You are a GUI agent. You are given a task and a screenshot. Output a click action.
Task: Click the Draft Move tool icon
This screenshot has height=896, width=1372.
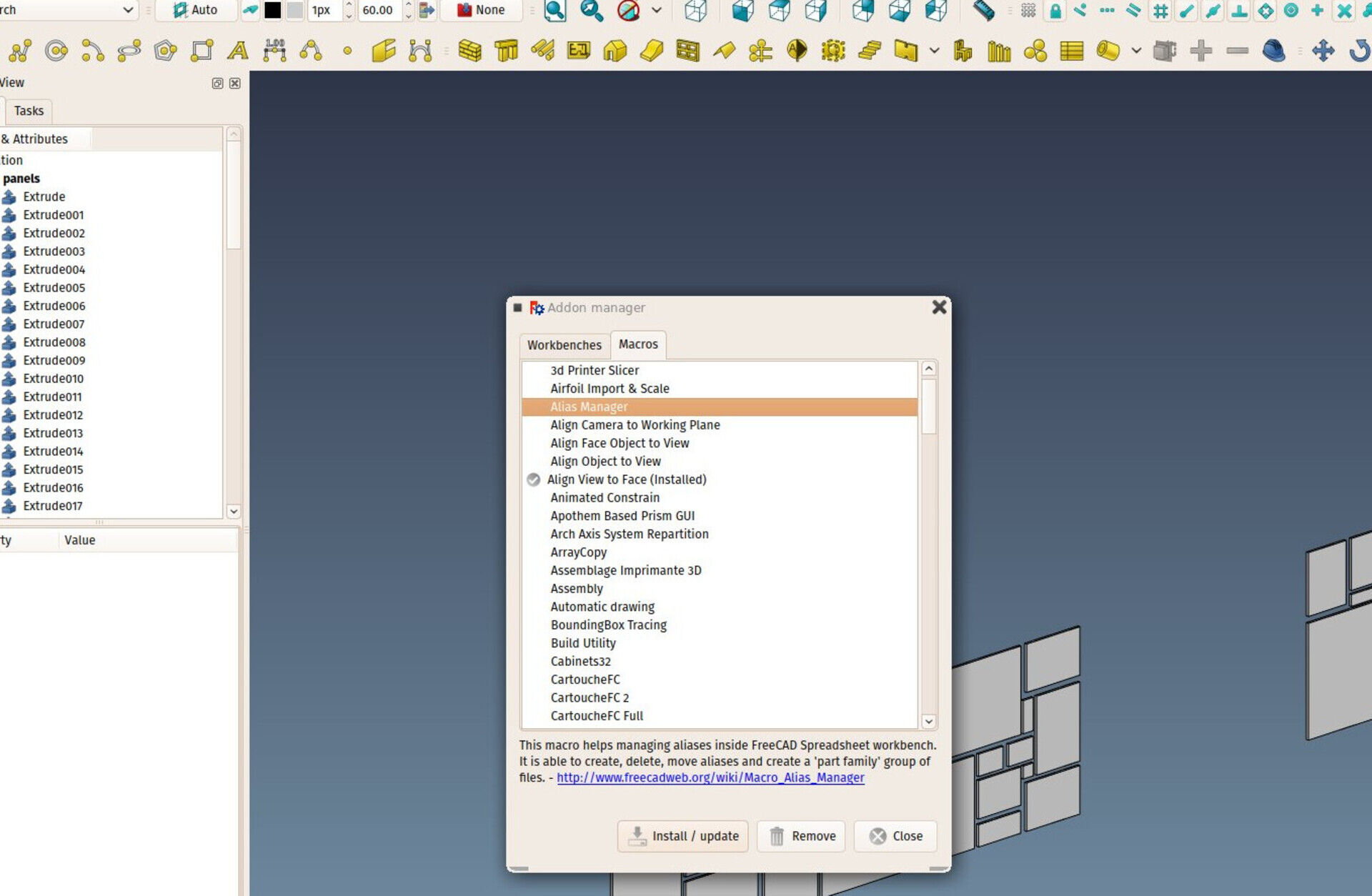1323,51
